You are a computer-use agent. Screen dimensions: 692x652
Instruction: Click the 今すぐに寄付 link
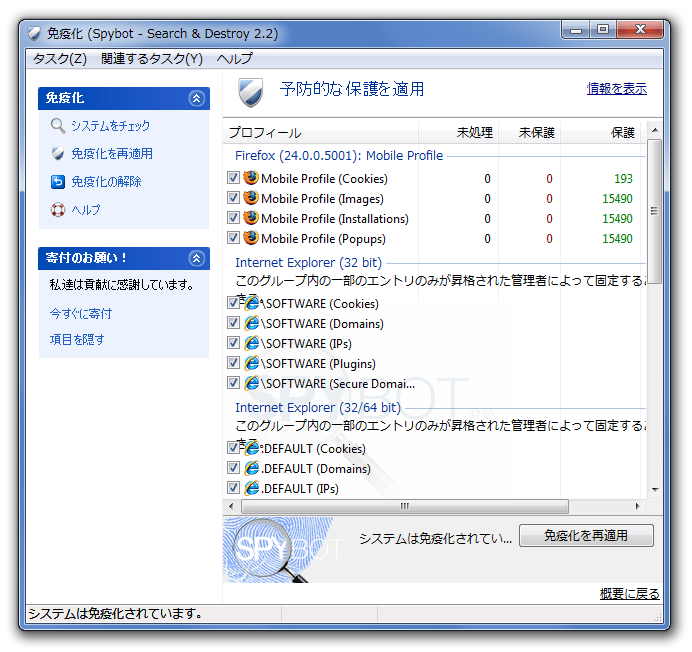click(81, 313)
